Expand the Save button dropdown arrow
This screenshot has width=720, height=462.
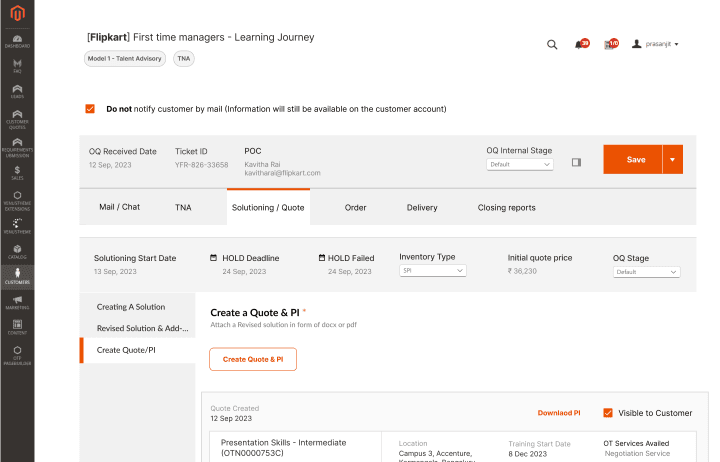tap(673, 159)
